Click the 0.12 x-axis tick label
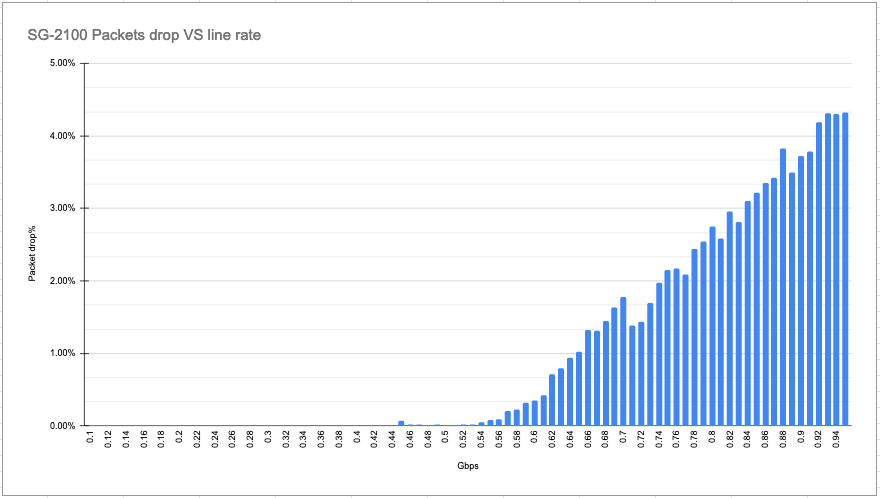 click(108, 438)
